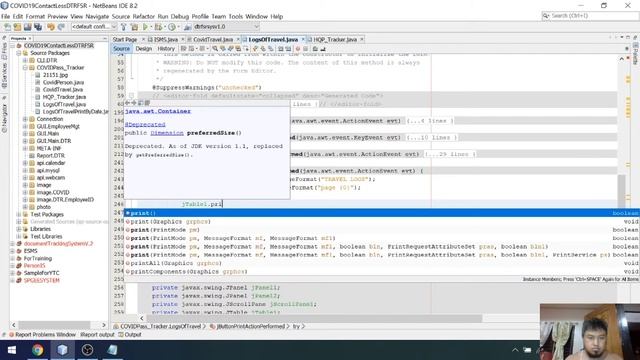Open the Refactor menu
Screen dimensions: 640x360
(144, 16)
